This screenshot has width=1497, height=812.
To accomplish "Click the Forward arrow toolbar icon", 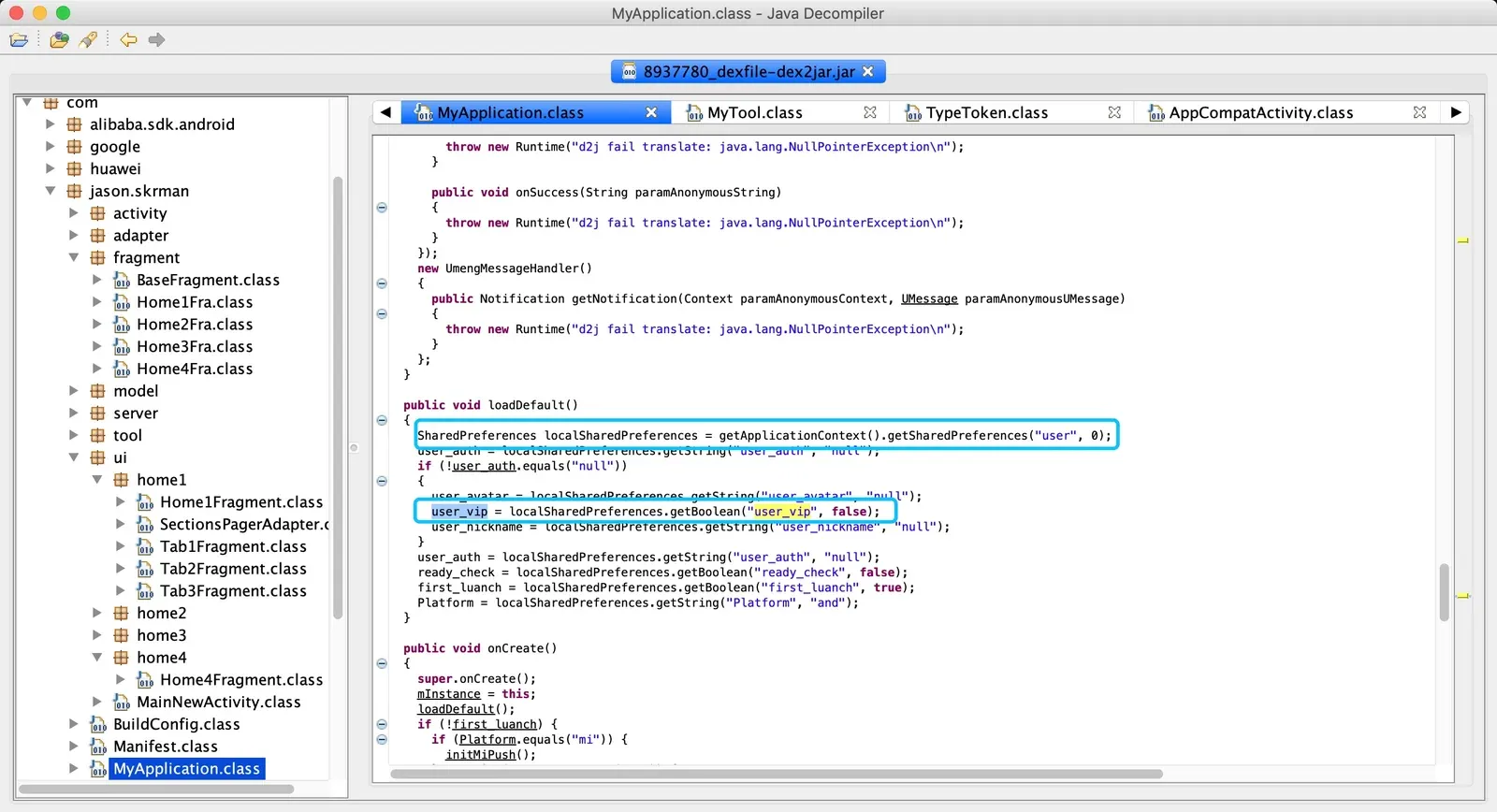I will (x=156, y=39).
